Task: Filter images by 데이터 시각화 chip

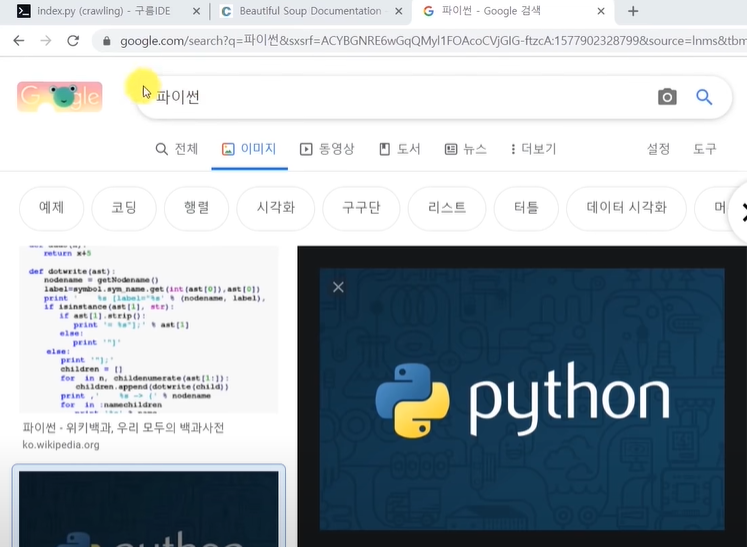Action: pyautogui.click(x=626, y=208)
